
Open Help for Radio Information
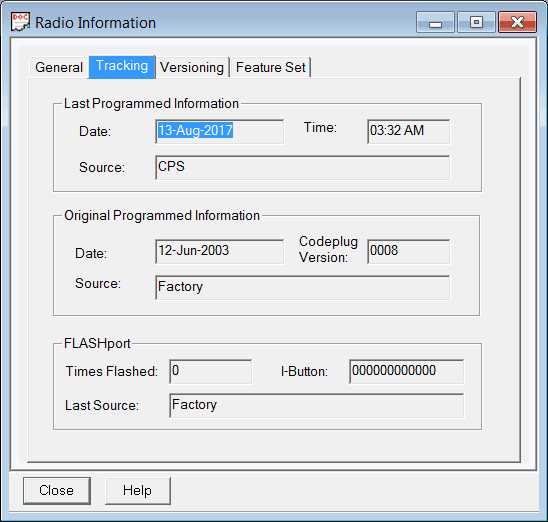point(138,491)
